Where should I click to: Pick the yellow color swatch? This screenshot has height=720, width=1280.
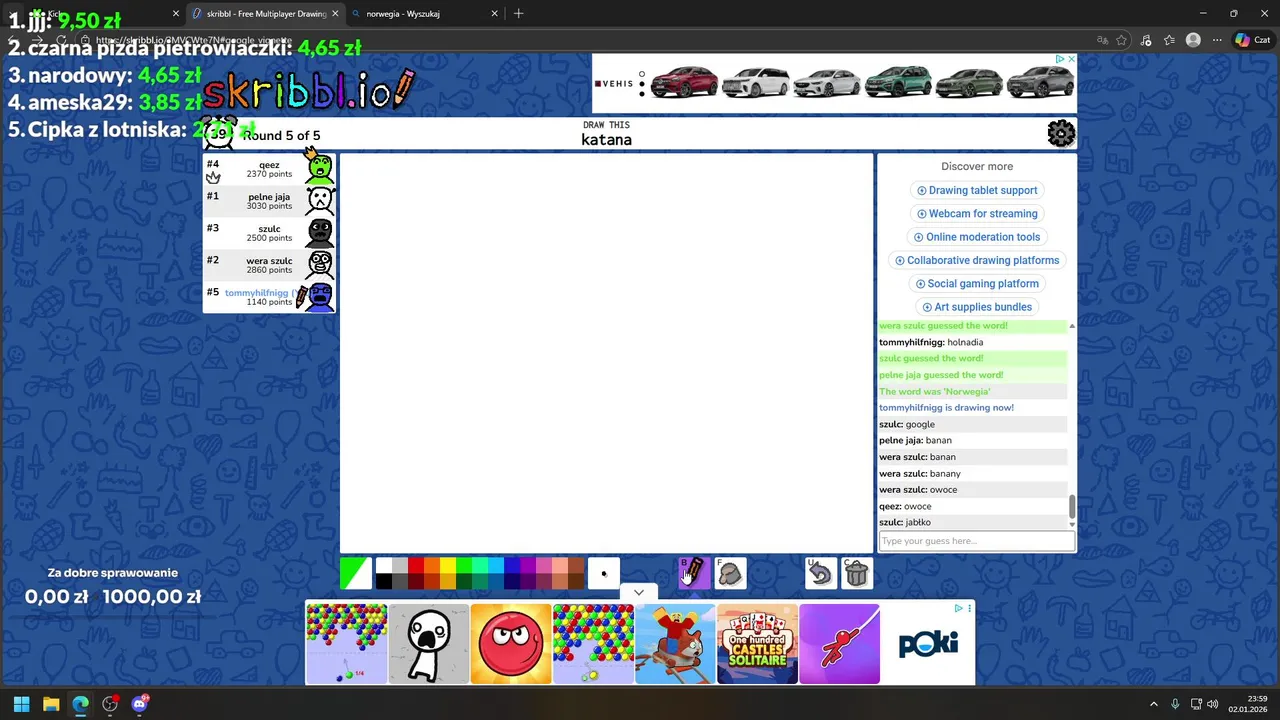(448, 566)
